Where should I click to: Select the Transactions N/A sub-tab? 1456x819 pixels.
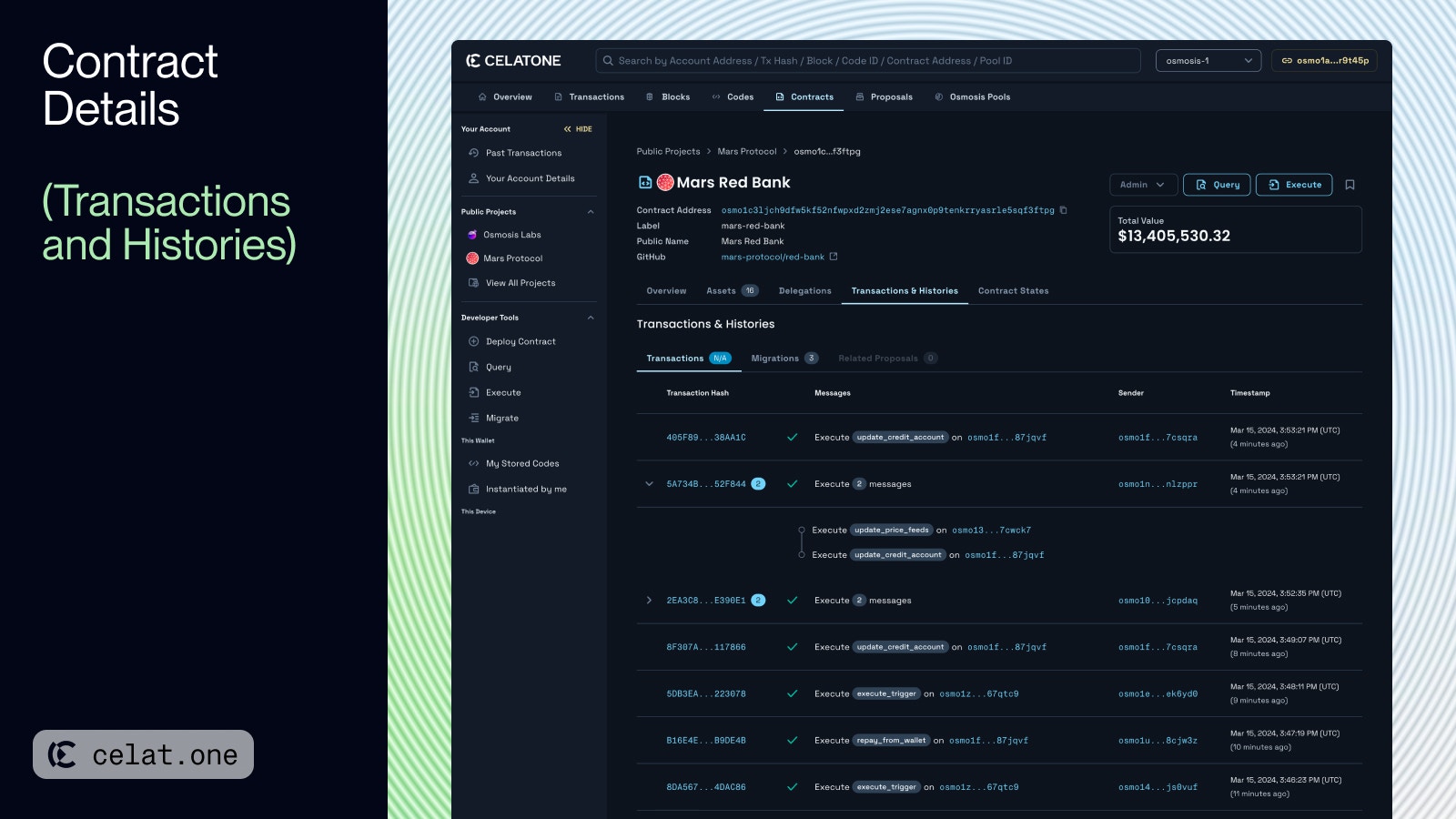[x=688, y=359]
